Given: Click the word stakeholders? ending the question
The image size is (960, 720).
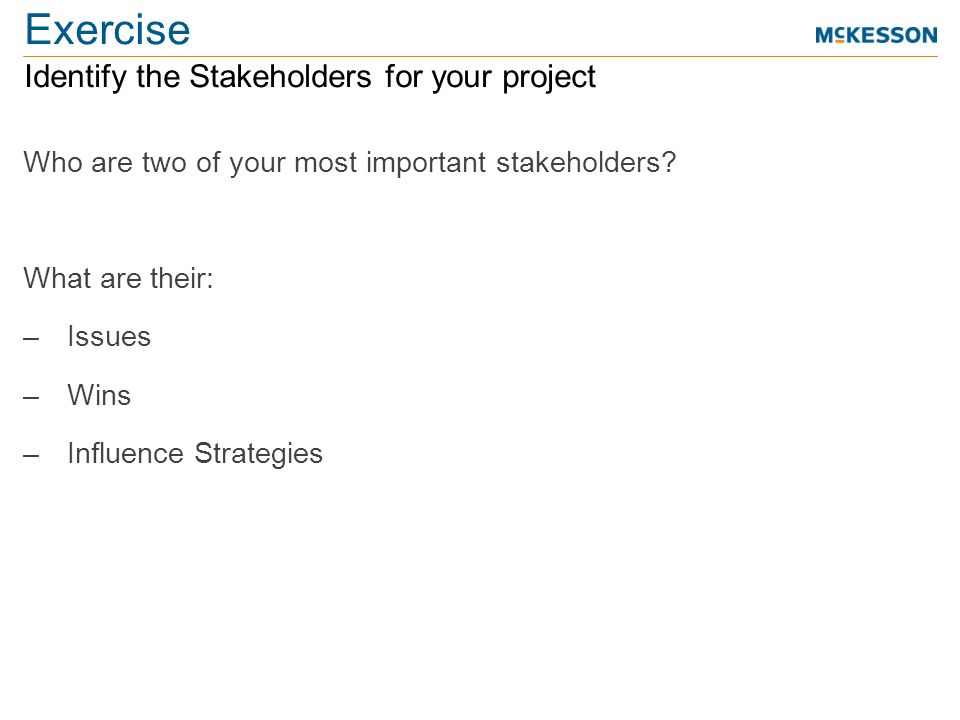Looking at the screenshot, I should [x=586, y=162].
